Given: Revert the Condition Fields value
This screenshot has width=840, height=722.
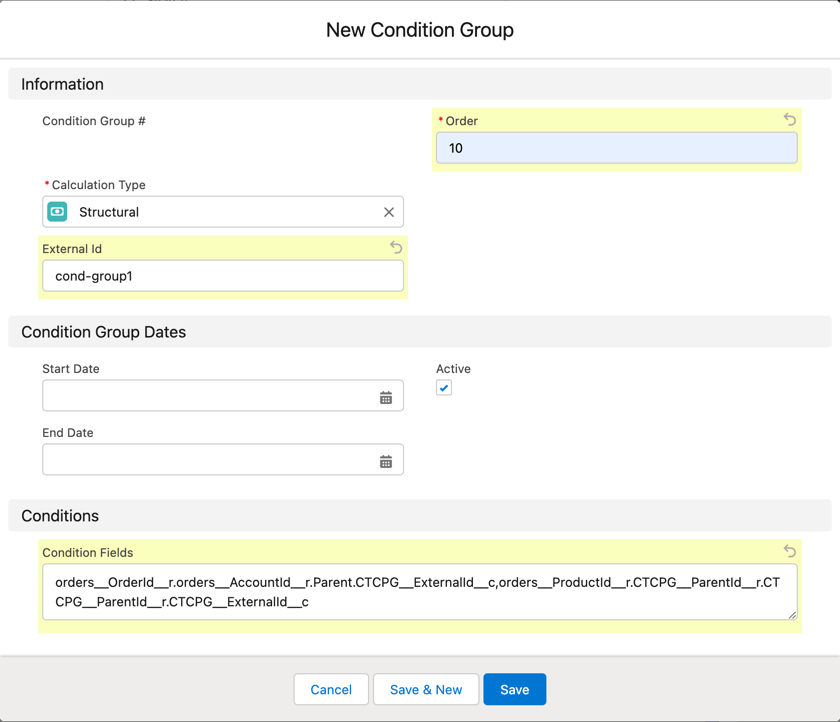Looking at the screenshot, I should click(789, 551).
